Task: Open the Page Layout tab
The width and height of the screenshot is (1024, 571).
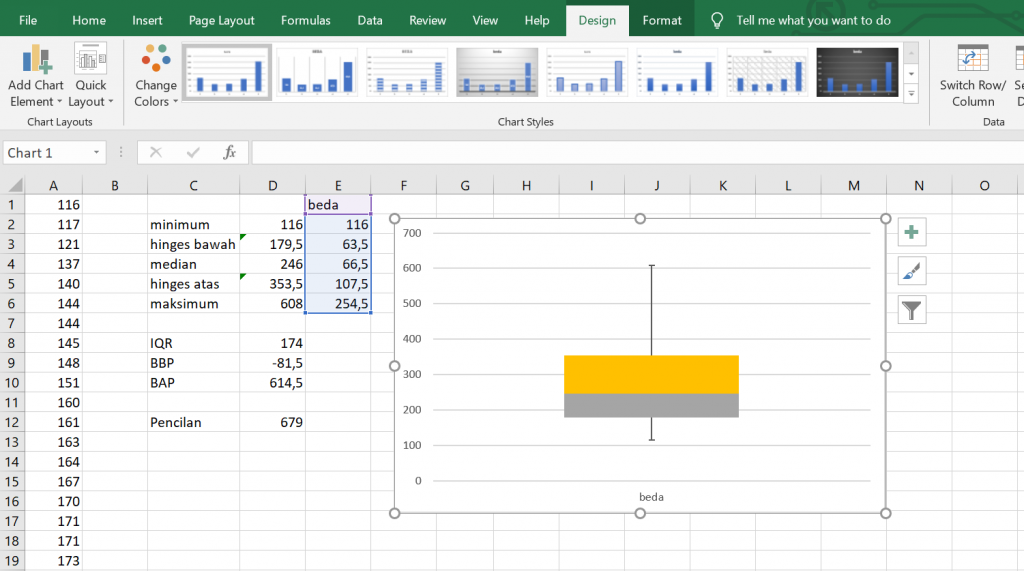Action: click(x=221, y=20)
